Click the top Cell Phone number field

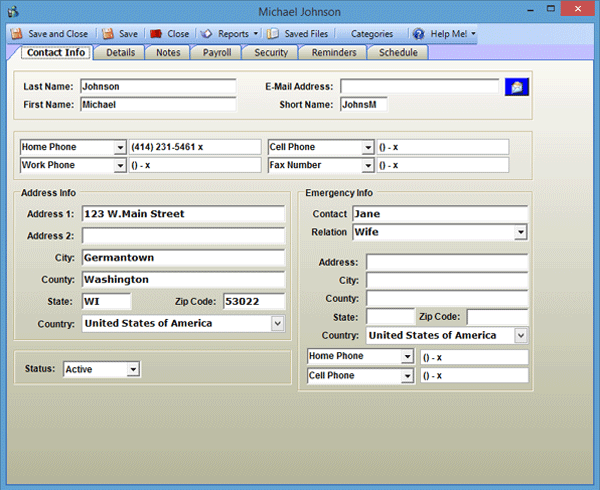coord(443,147)
